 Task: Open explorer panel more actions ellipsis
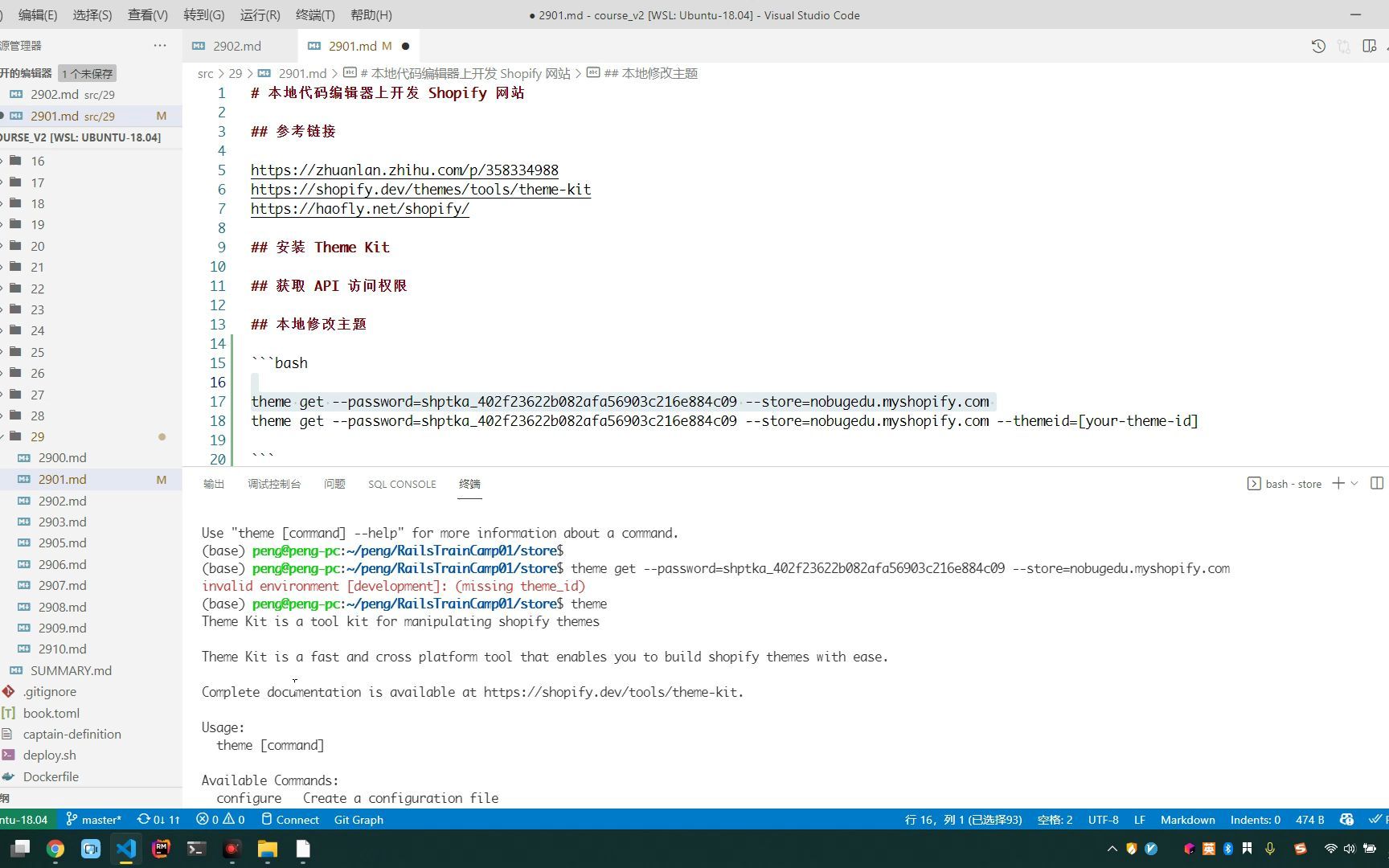point(160,46)
